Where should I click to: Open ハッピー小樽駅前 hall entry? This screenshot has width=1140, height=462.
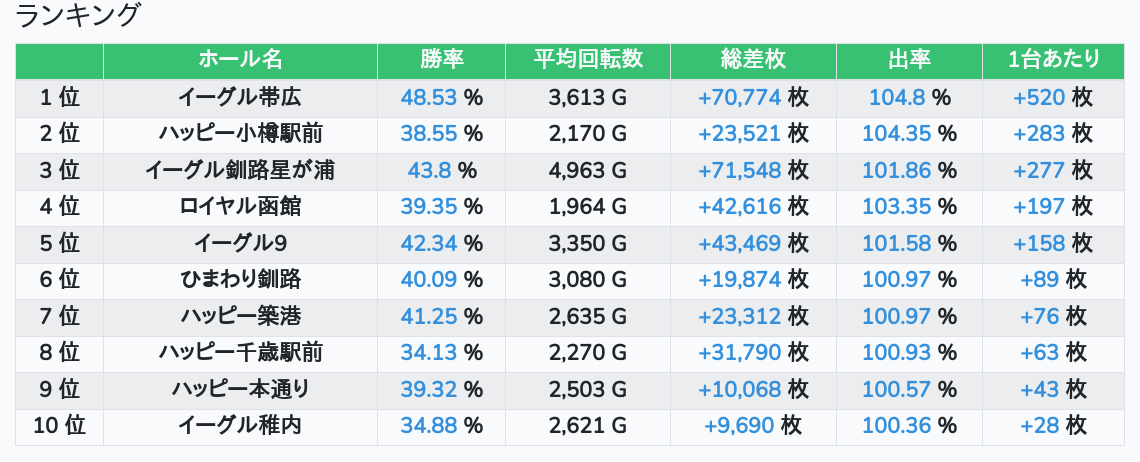tap(240, 134)
